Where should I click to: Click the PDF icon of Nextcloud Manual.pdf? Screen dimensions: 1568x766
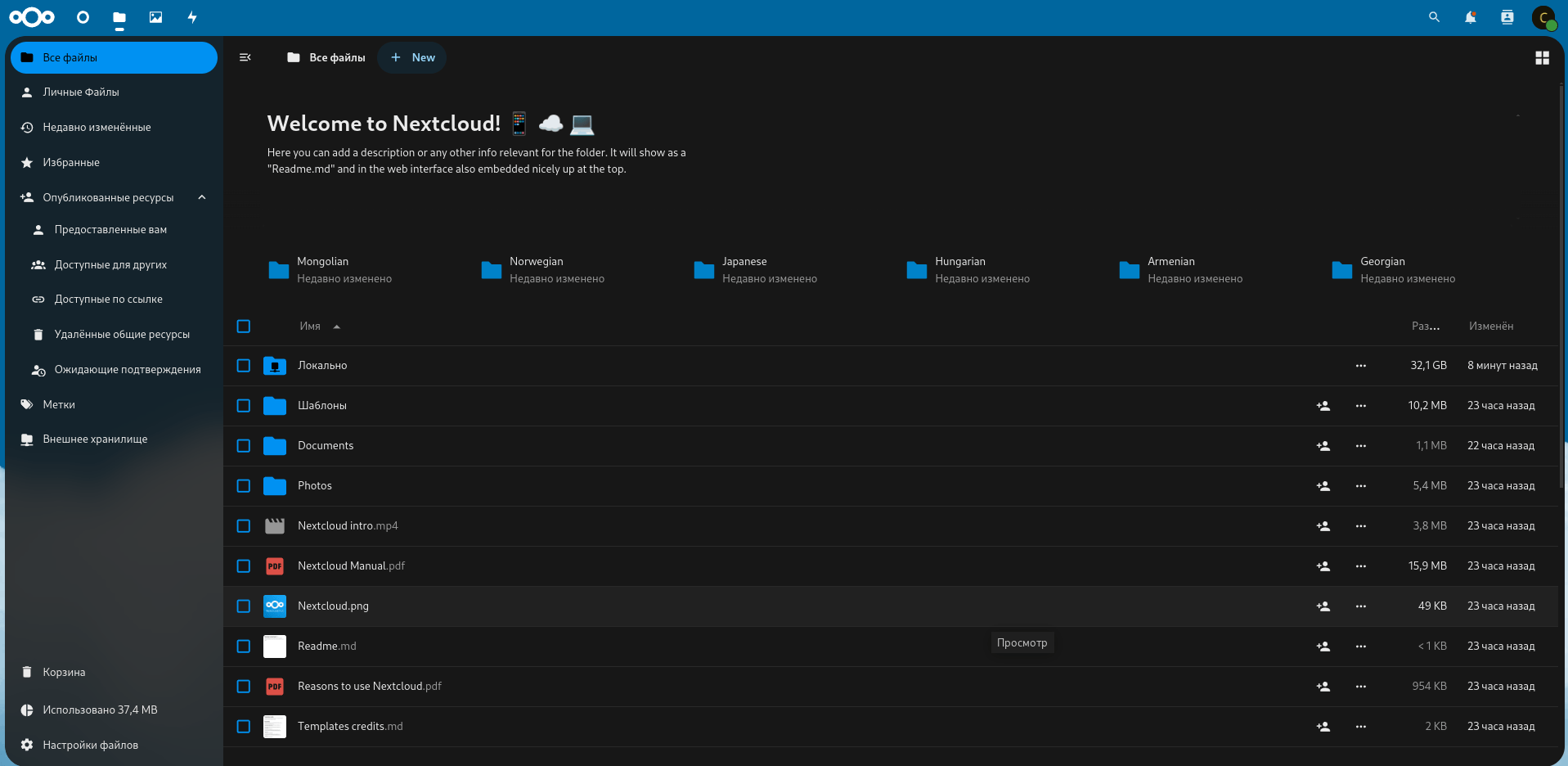click(x=275, y=566)
